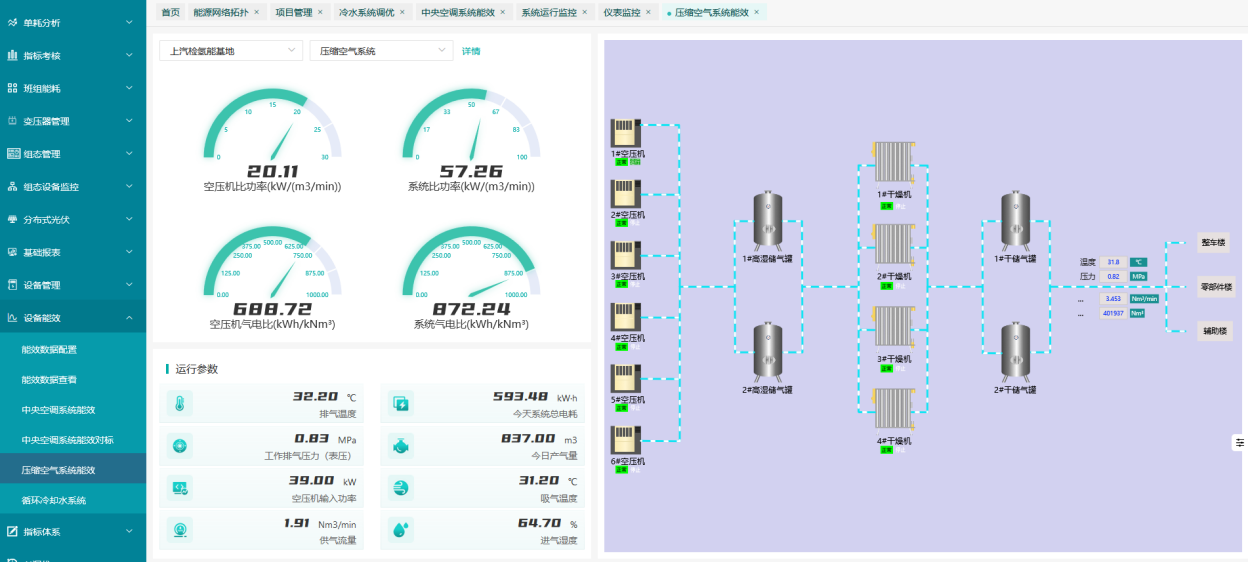This screenshot has width=1248, height=562.
Task: Select the 6#空压机 compressor icon
Action: (x=627, y=440)
